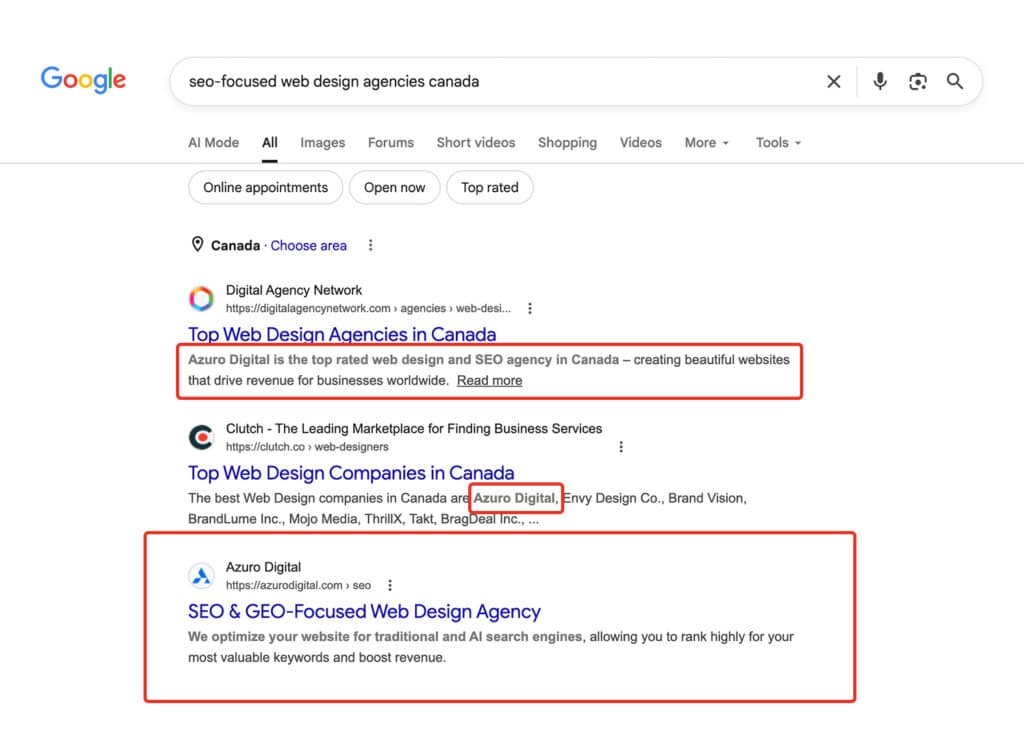This screenshot has width=1024, height=744.
Task: Apply Online appointments filter chip
Action: [265, 187]
